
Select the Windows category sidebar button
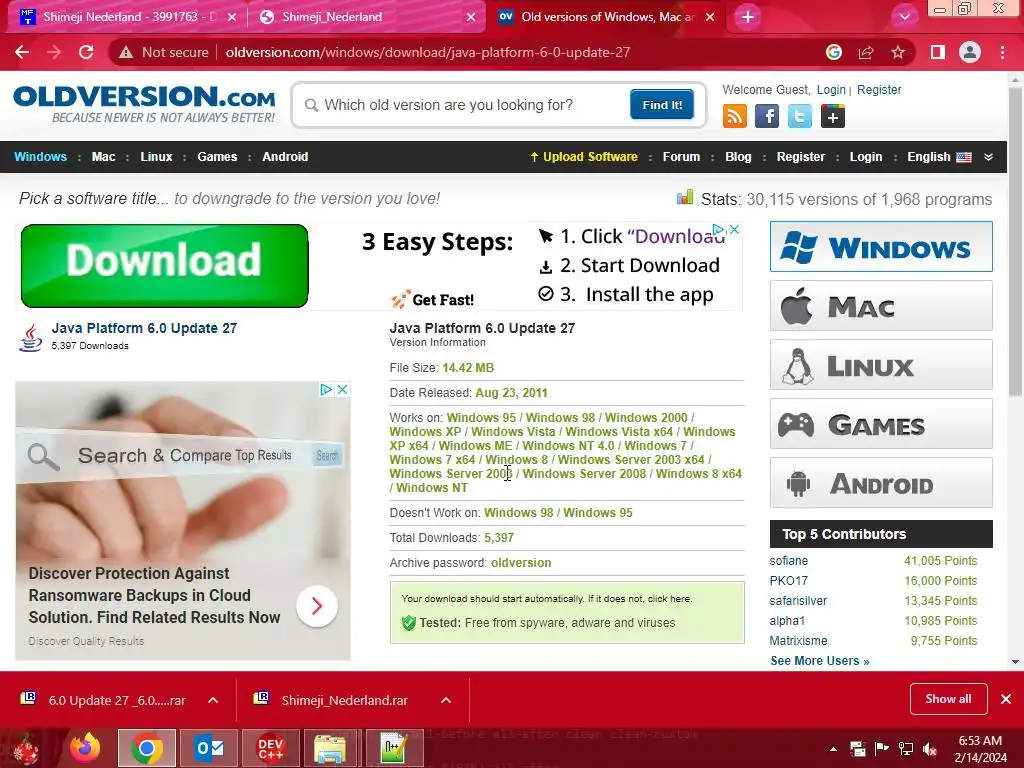tap(881, 246)
